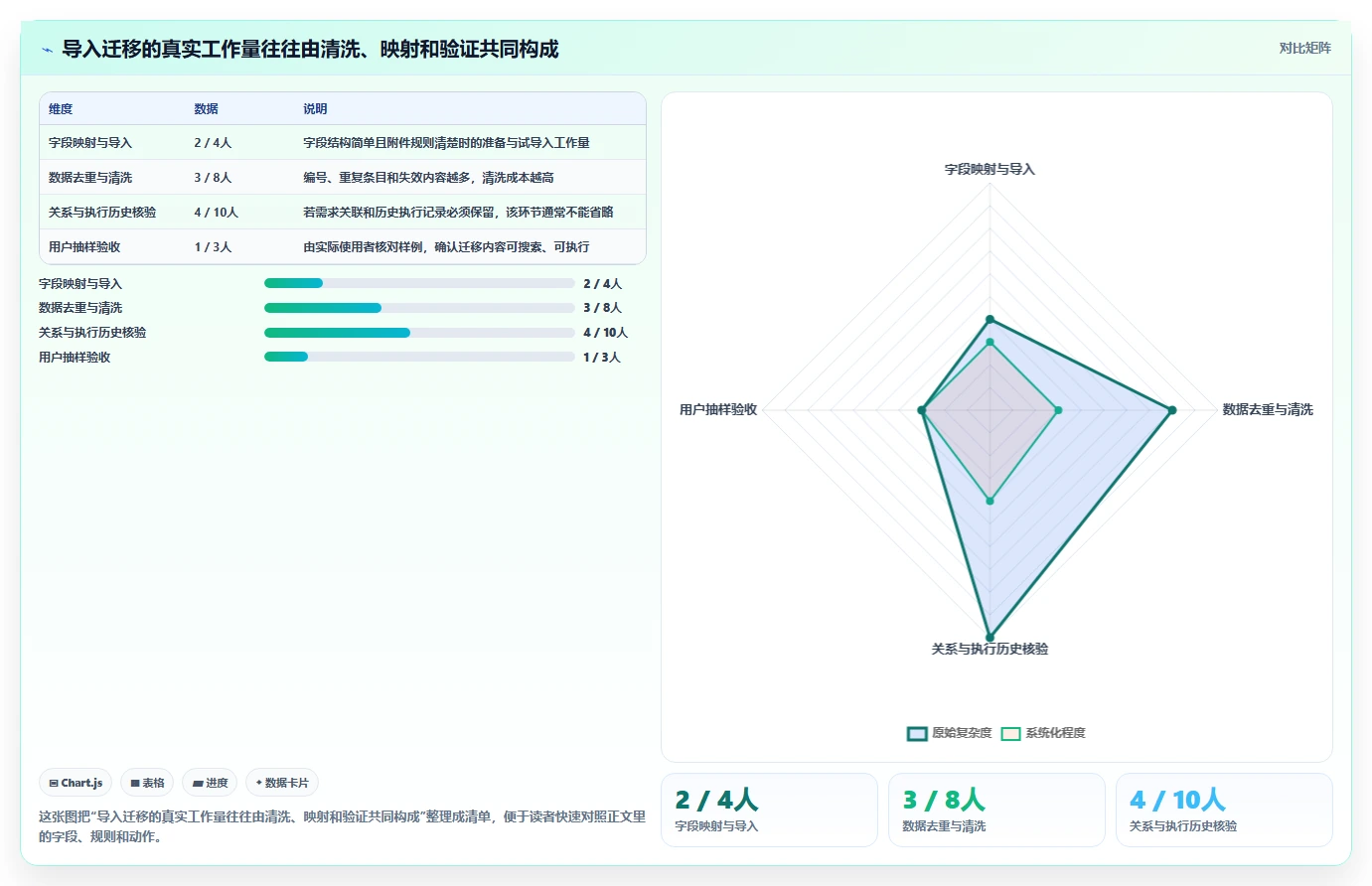Click the 数据去重与清洗 progress bar
The image size is (1372, 886).
[419, 308]
